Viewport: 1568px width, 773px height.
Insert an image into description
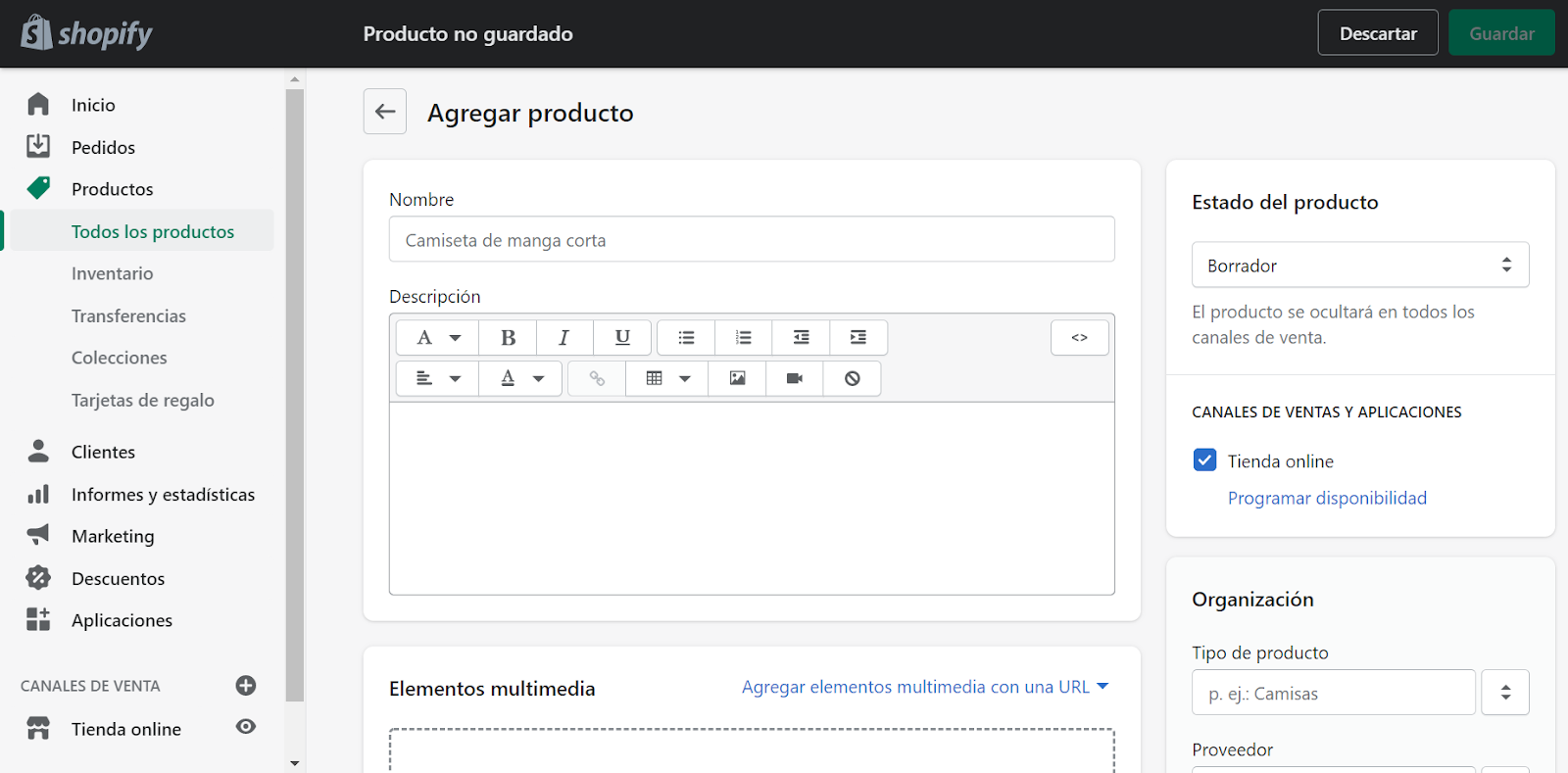(737, 378)
